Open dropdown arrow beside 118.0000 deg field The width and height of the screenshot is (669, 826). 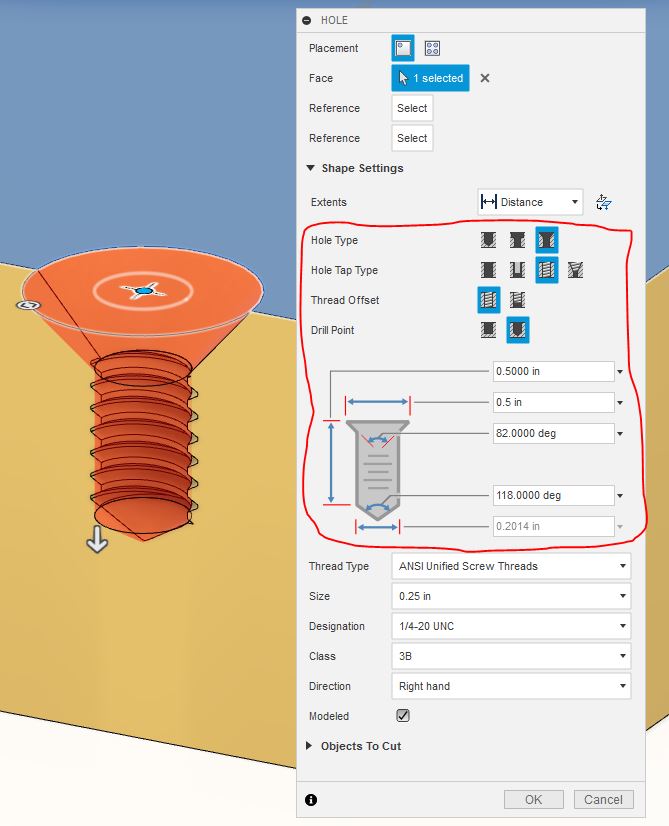click(620, 496)
